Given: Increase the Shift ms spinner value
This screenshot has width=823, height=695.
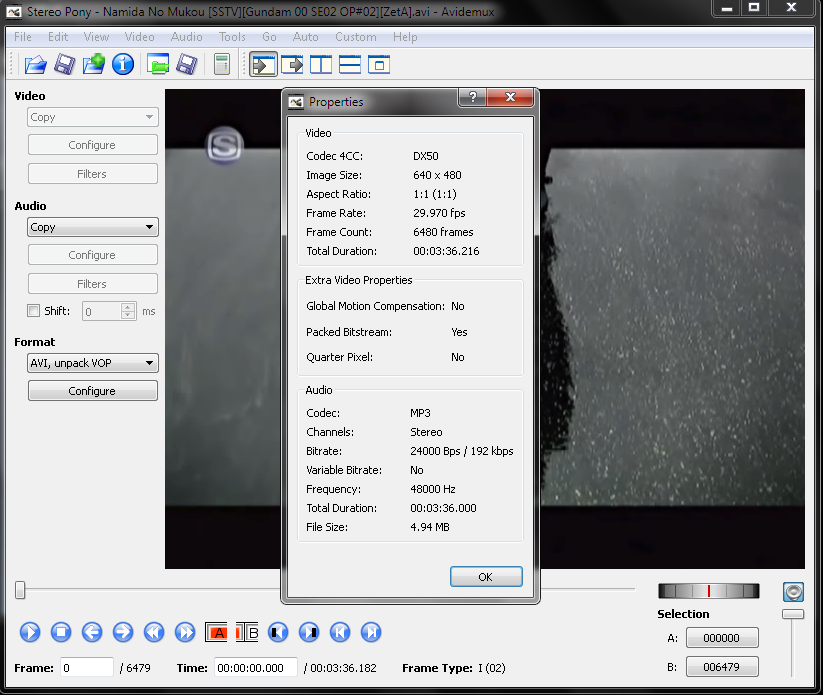Looking at the screenshot, I should 128,307.
